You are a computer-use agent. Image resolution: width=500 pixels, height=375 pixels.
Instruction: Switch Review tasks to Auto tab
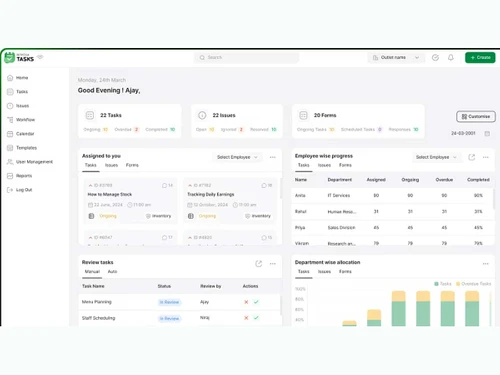[112, 271]
